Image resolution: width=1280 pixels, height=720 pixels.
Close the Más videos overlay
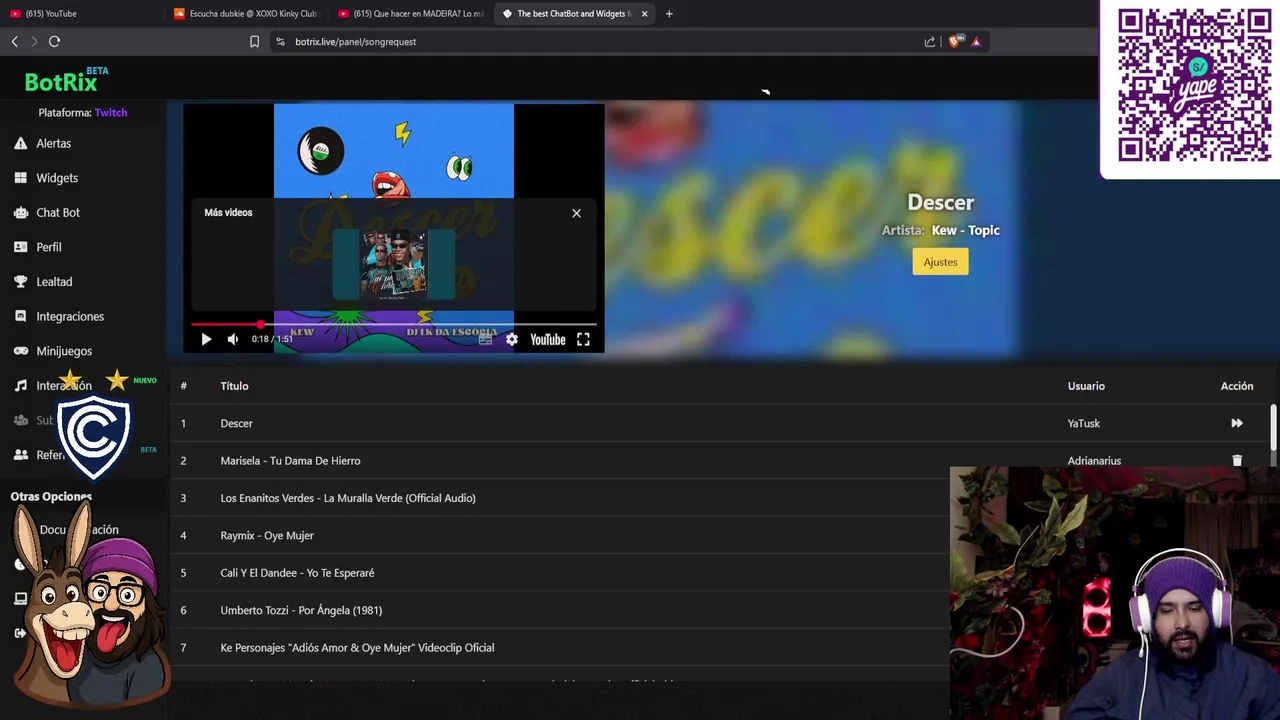(x=576, y=213)
